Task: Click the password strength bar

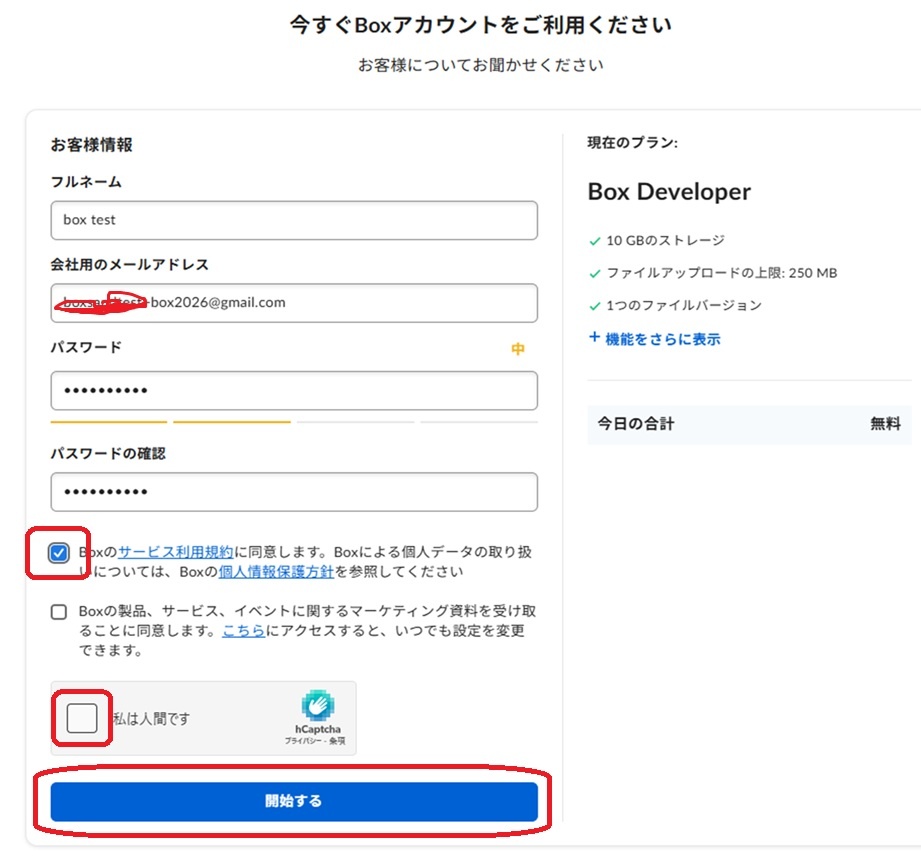Action: [294, 422]
